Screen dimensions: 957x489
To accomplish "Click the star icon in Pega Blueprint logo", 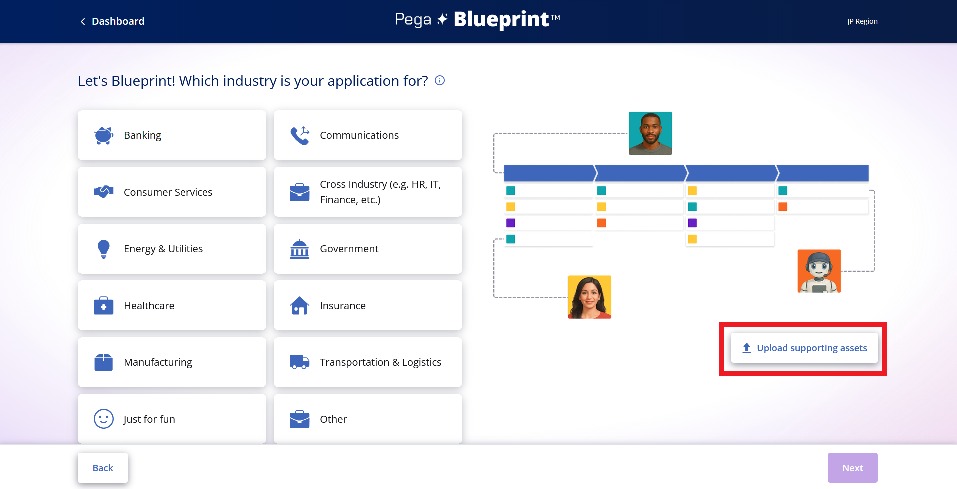I will tap(442, 20).
